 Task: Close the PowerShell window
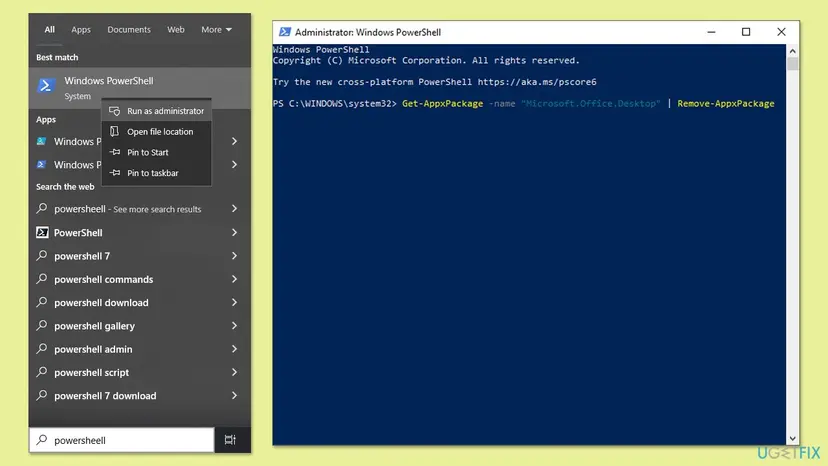click(x=781, y=32)
